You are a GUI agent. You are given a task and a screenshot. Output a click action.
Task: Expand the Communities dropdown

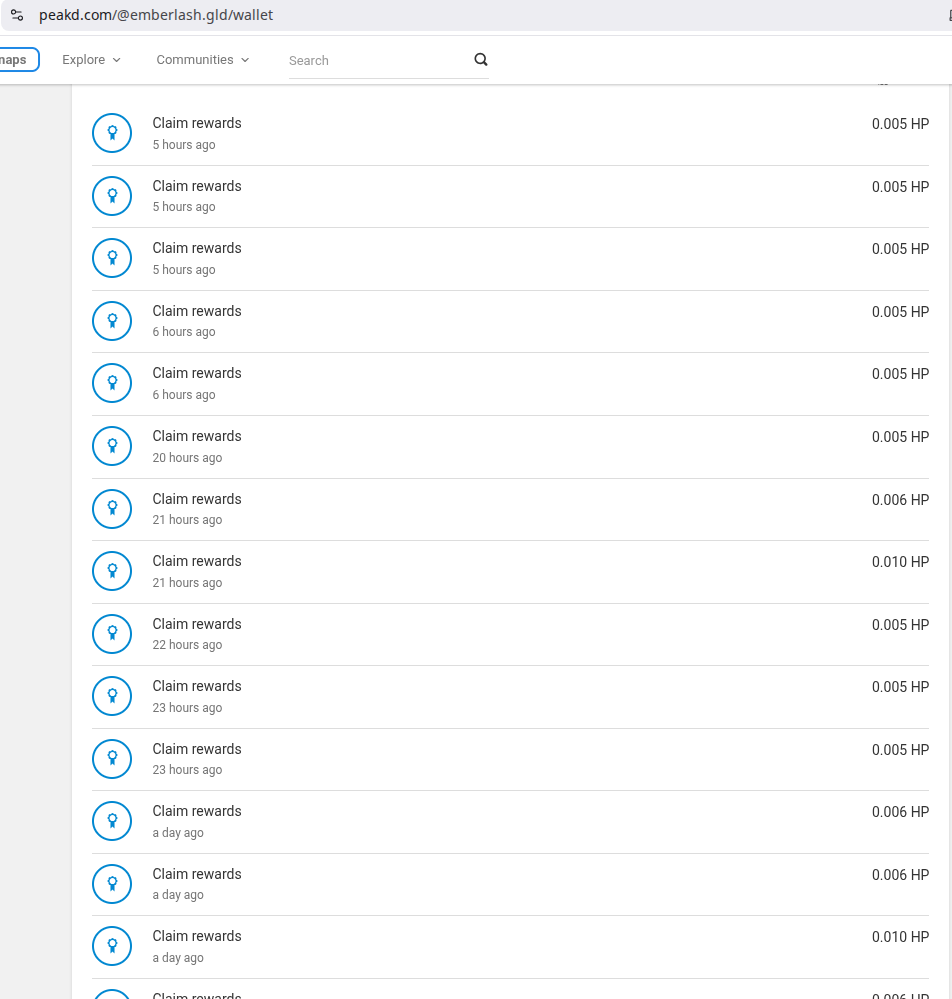pyautogui.click(x=203, y=59)
